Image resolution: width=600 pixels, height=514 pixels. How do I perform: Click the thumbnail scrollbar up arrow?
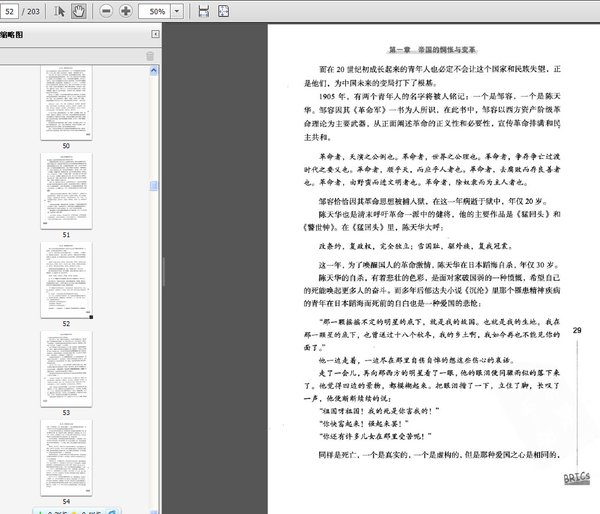pos(154,70)
